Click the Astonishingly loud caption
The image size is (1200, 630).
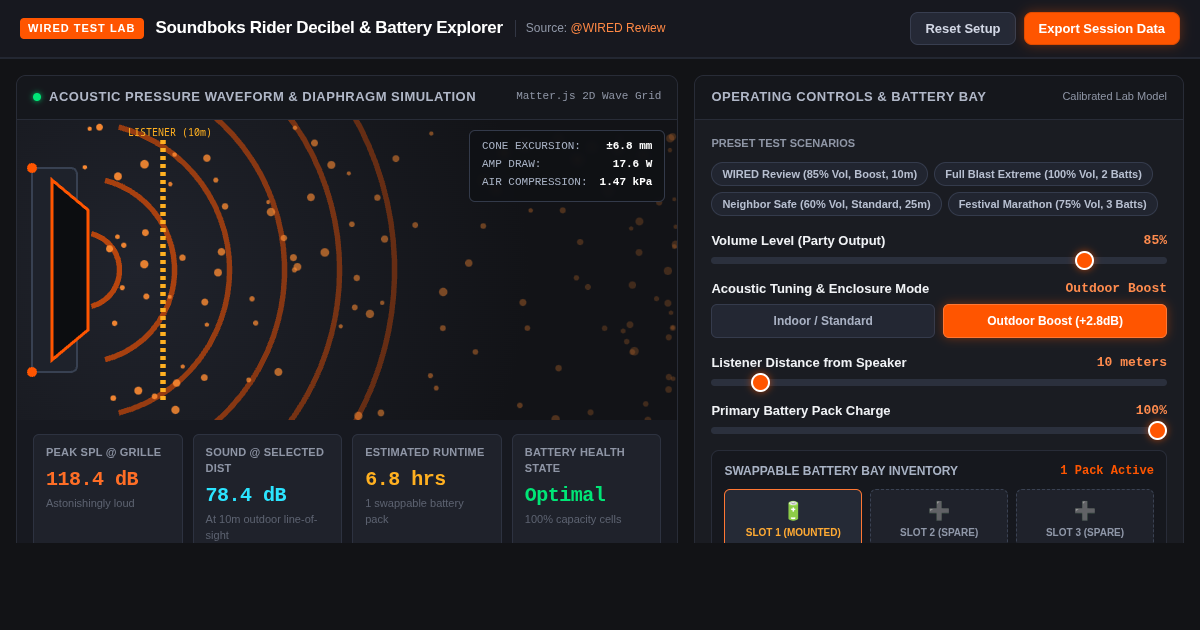click(90, 503)
